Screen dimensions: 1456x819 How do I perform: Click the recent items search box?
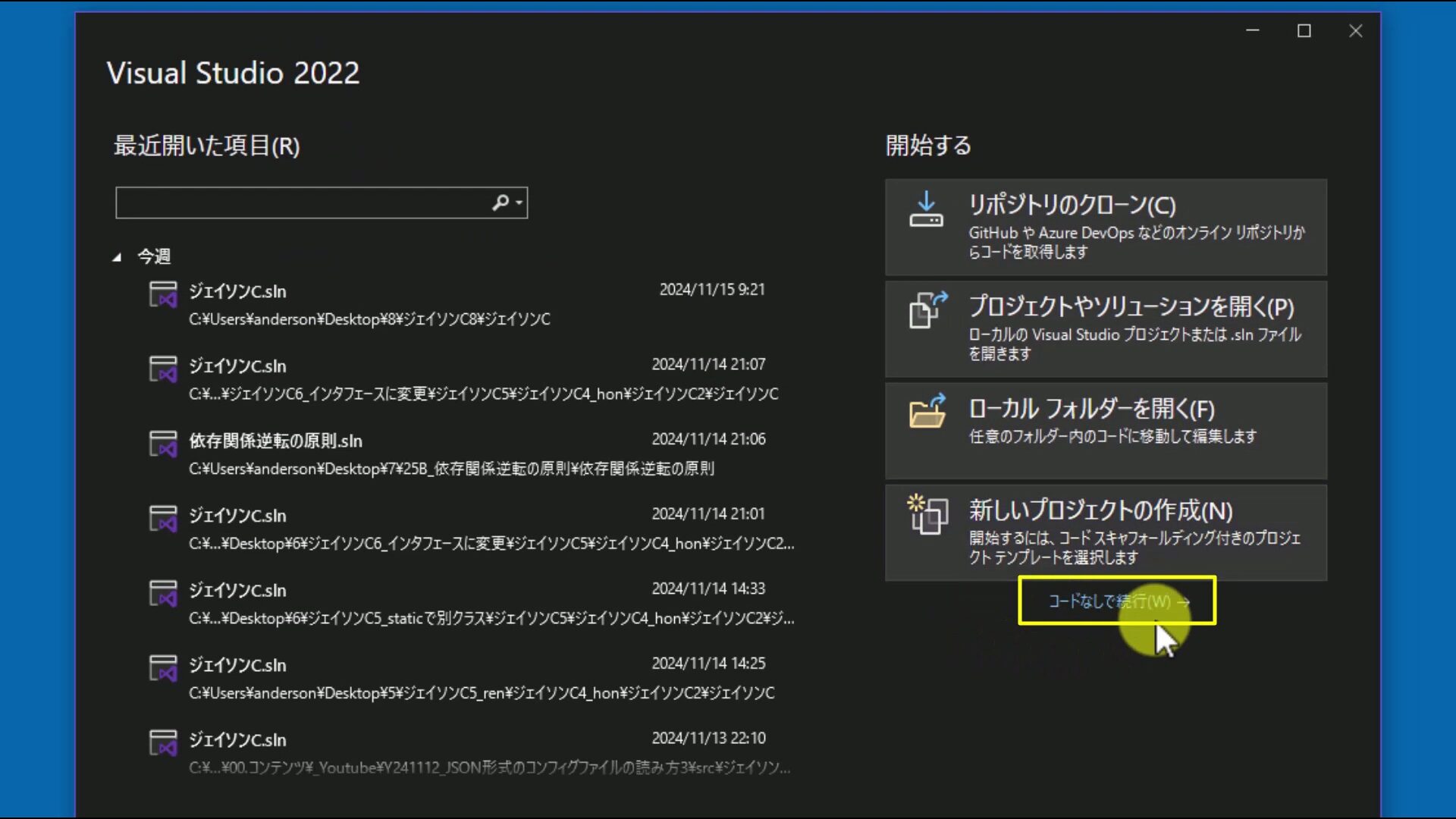point(322,202)
